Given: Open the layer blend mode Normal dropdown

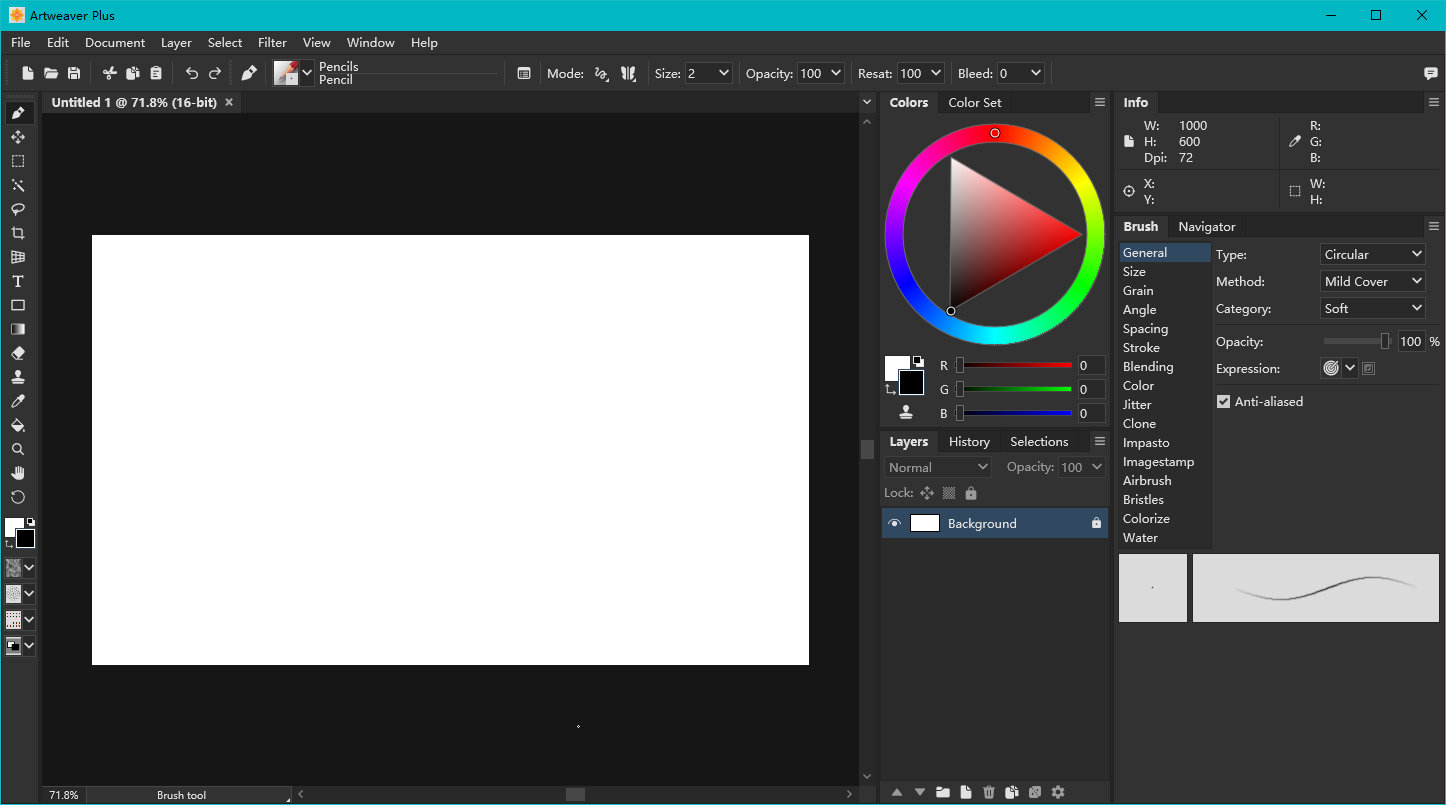Looking at the screenshot, I should point(937,467).
